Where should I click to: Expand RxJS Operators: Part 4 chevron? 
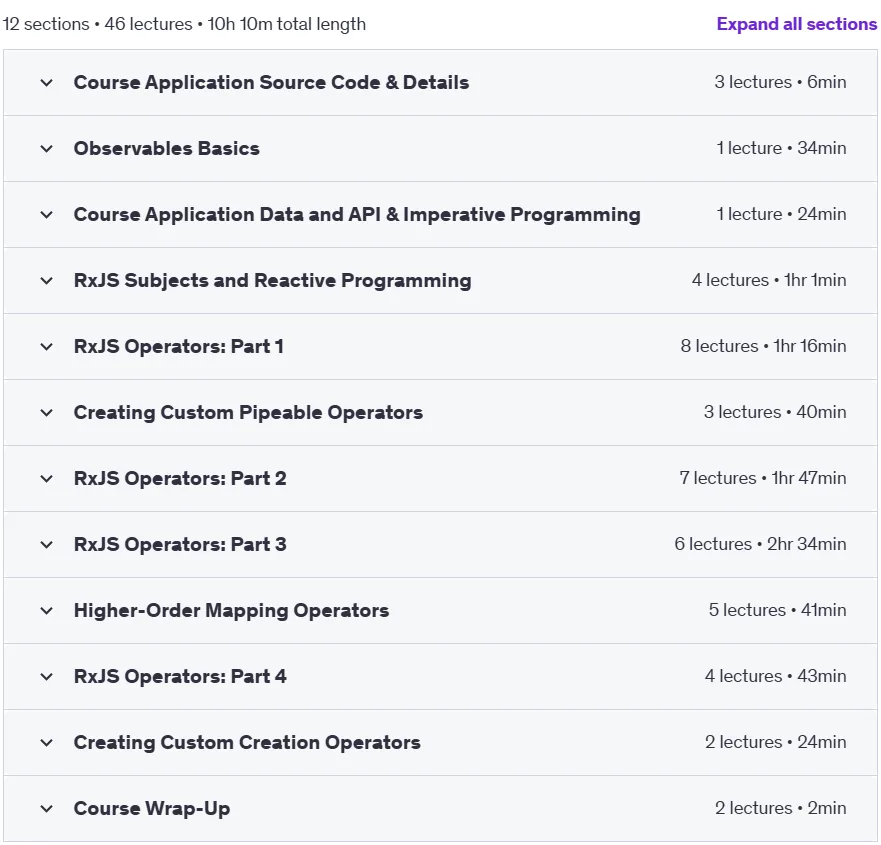coord(47,677)
